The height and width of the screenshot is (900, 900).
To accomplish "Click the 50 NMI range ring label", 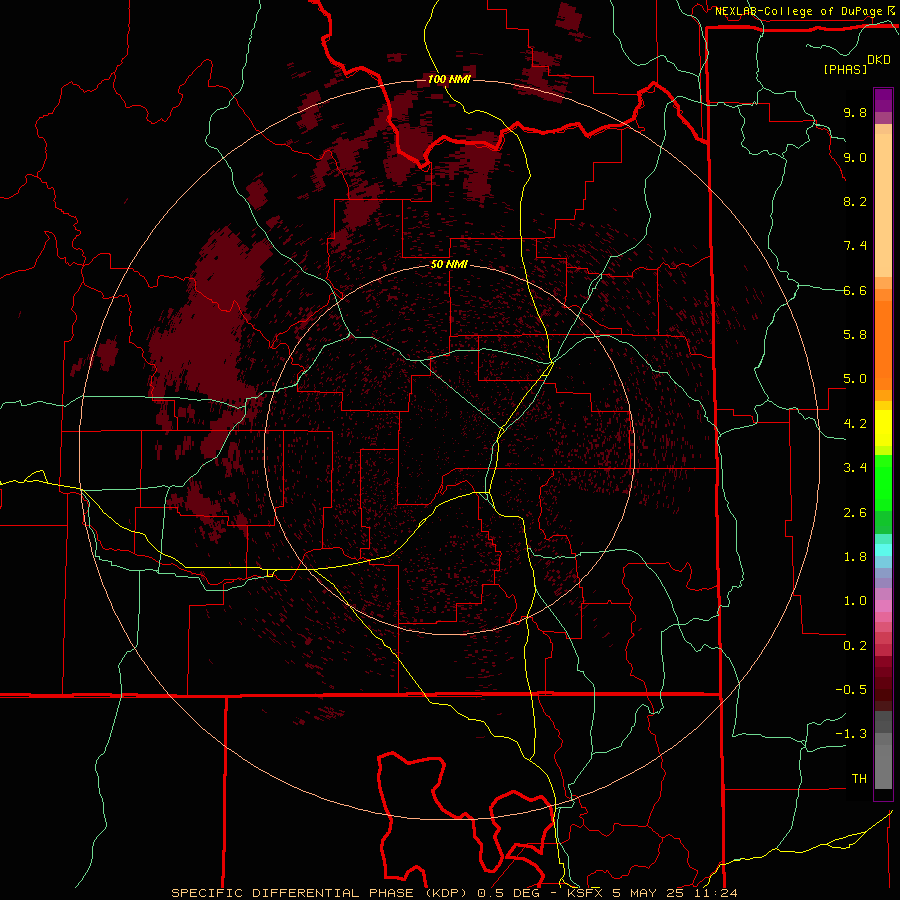I will (449, 264).
